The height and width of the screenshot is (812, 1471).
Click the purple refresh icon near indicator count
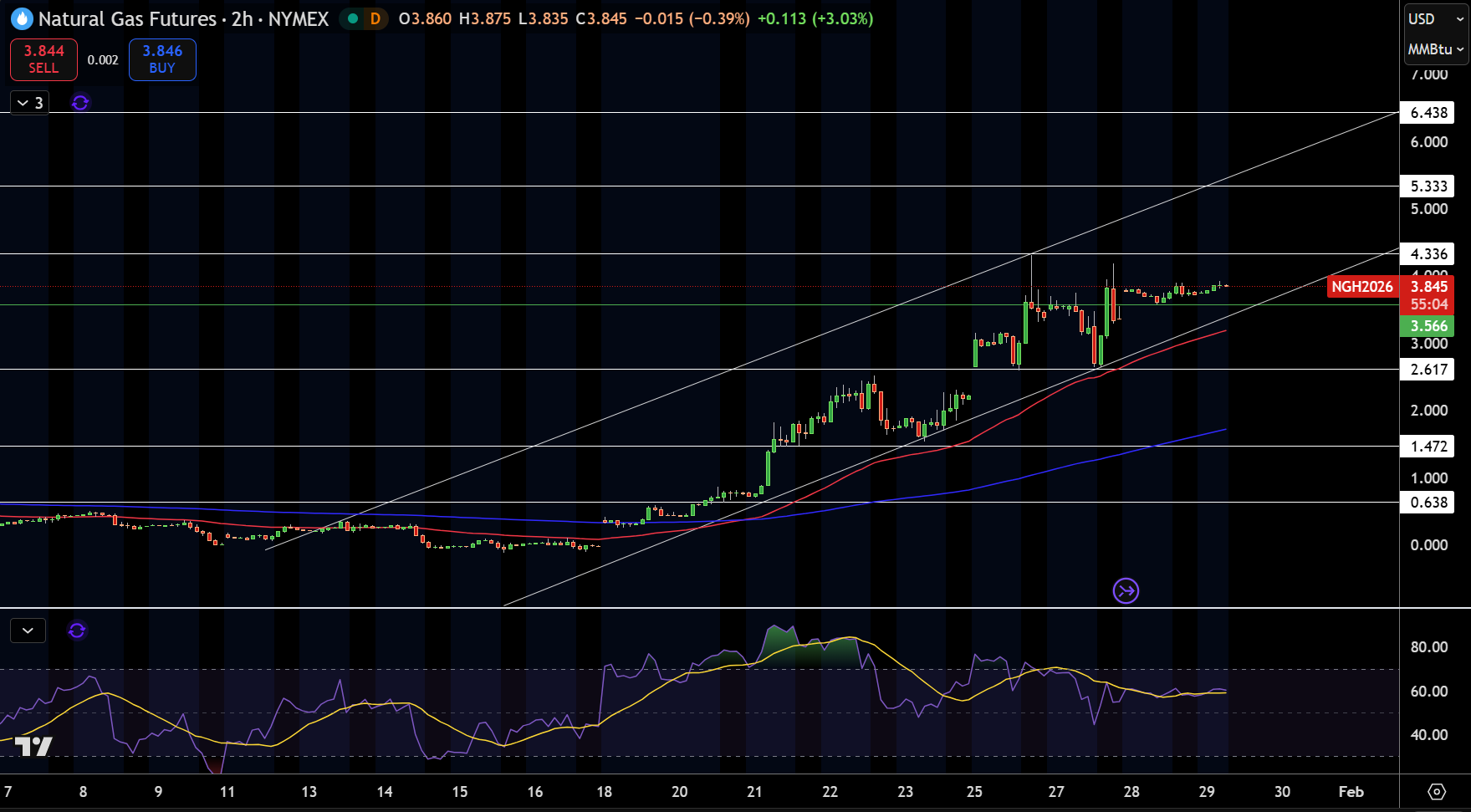pos(80,103)
